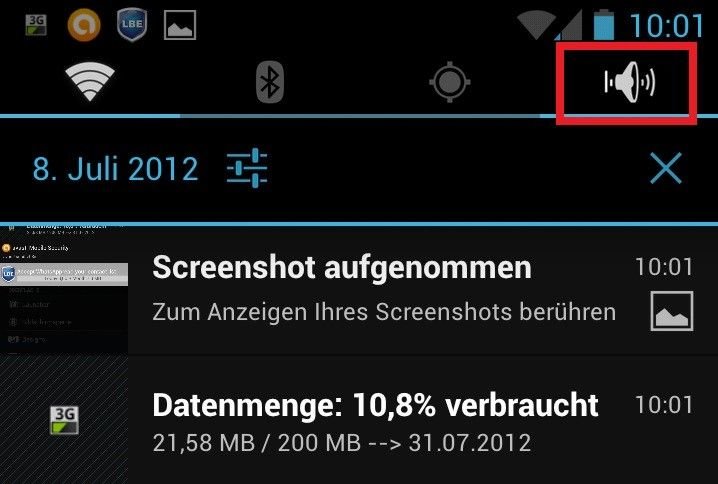Tap the battery icon in the status bar

pos(604,25)
